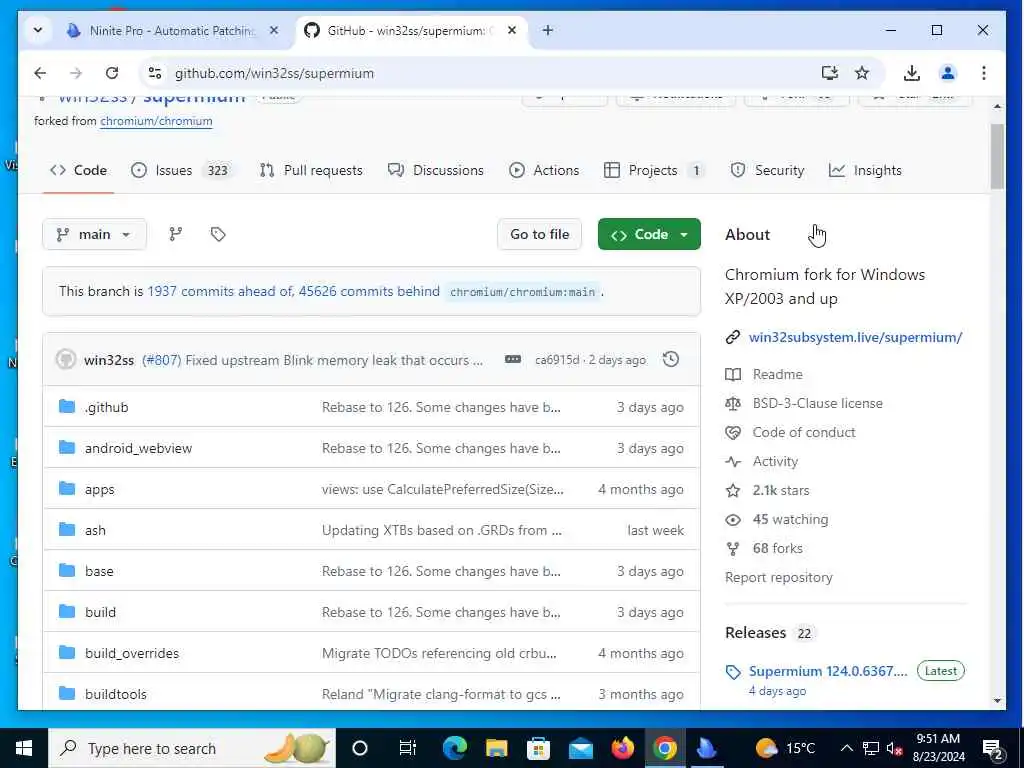Viewport: 1024px width, 768px height.
Task: Open commit history clock icon
Action: point(671,359)
